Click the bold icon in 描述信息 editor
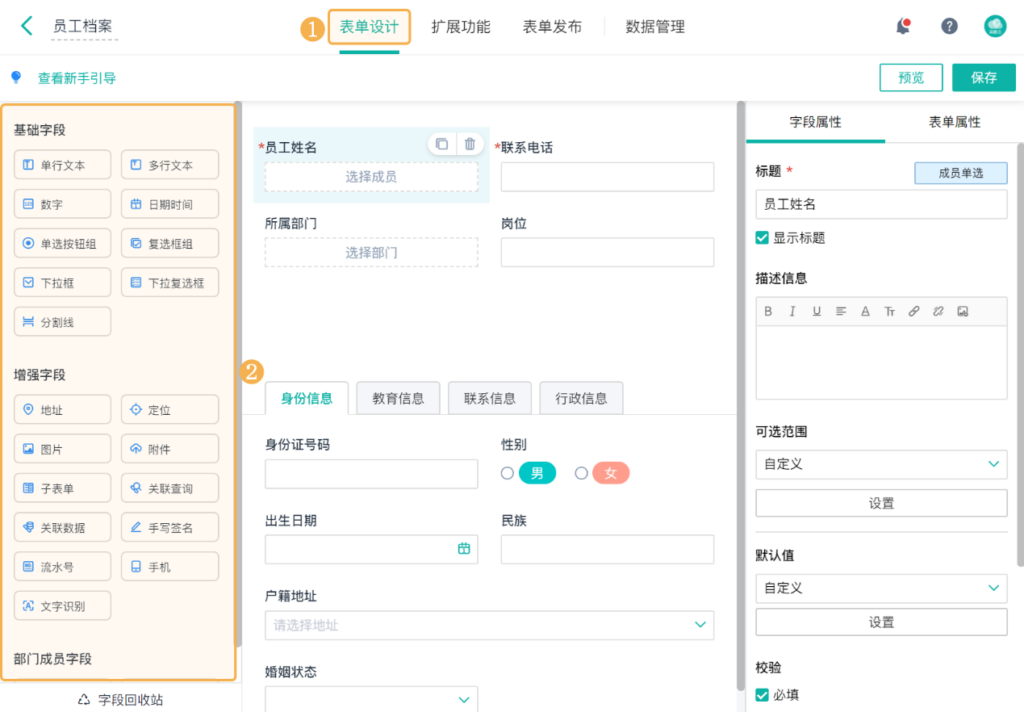Screen dimensions: 1024x712 click(x=768, y=311)
